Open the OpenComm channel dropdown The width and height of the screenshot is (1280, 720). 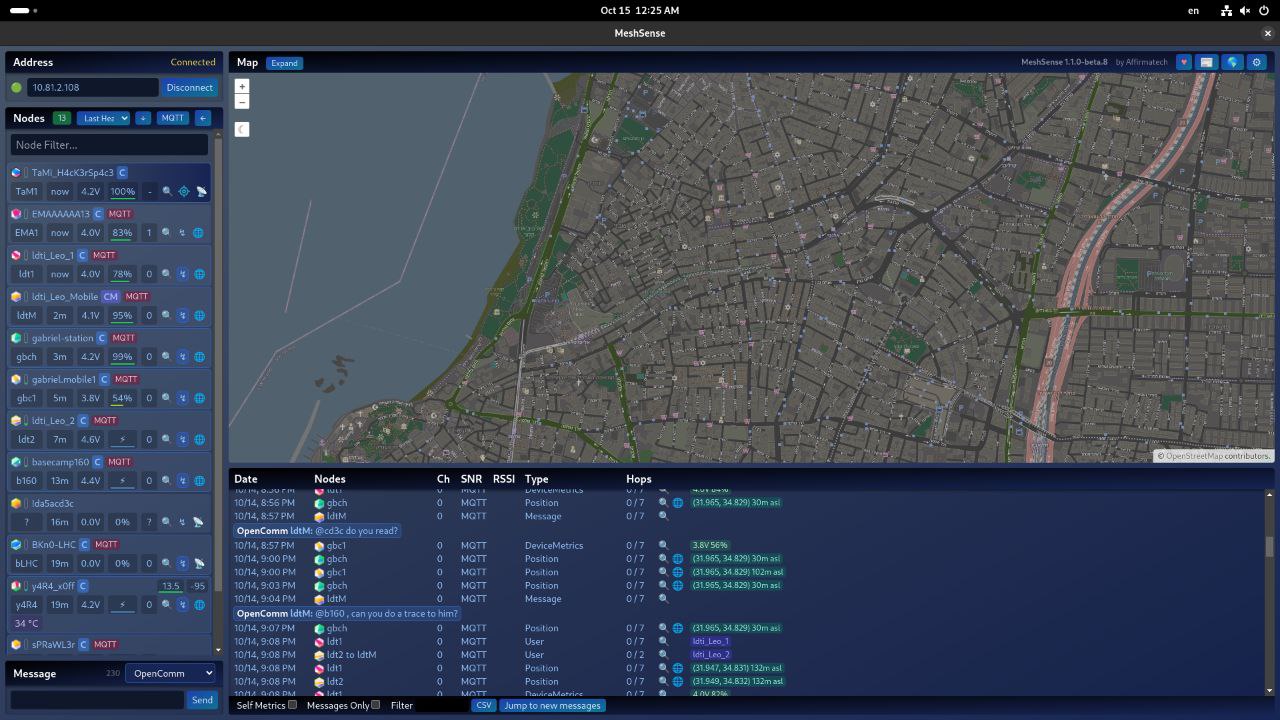[170, 673]
